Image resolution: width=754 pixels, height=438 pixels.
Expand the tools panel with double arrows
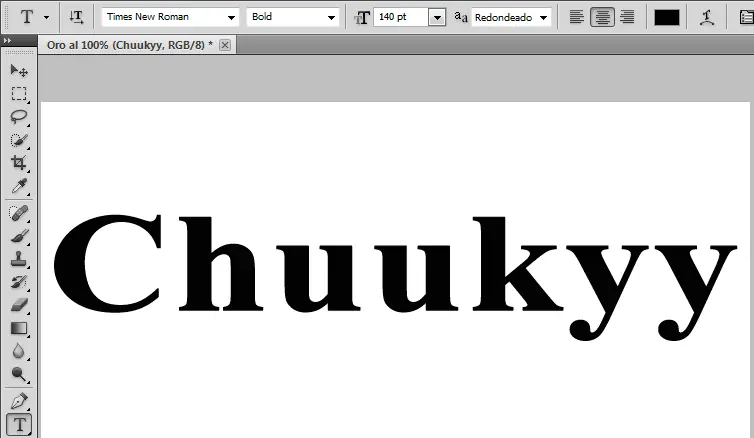coord(7,40)
